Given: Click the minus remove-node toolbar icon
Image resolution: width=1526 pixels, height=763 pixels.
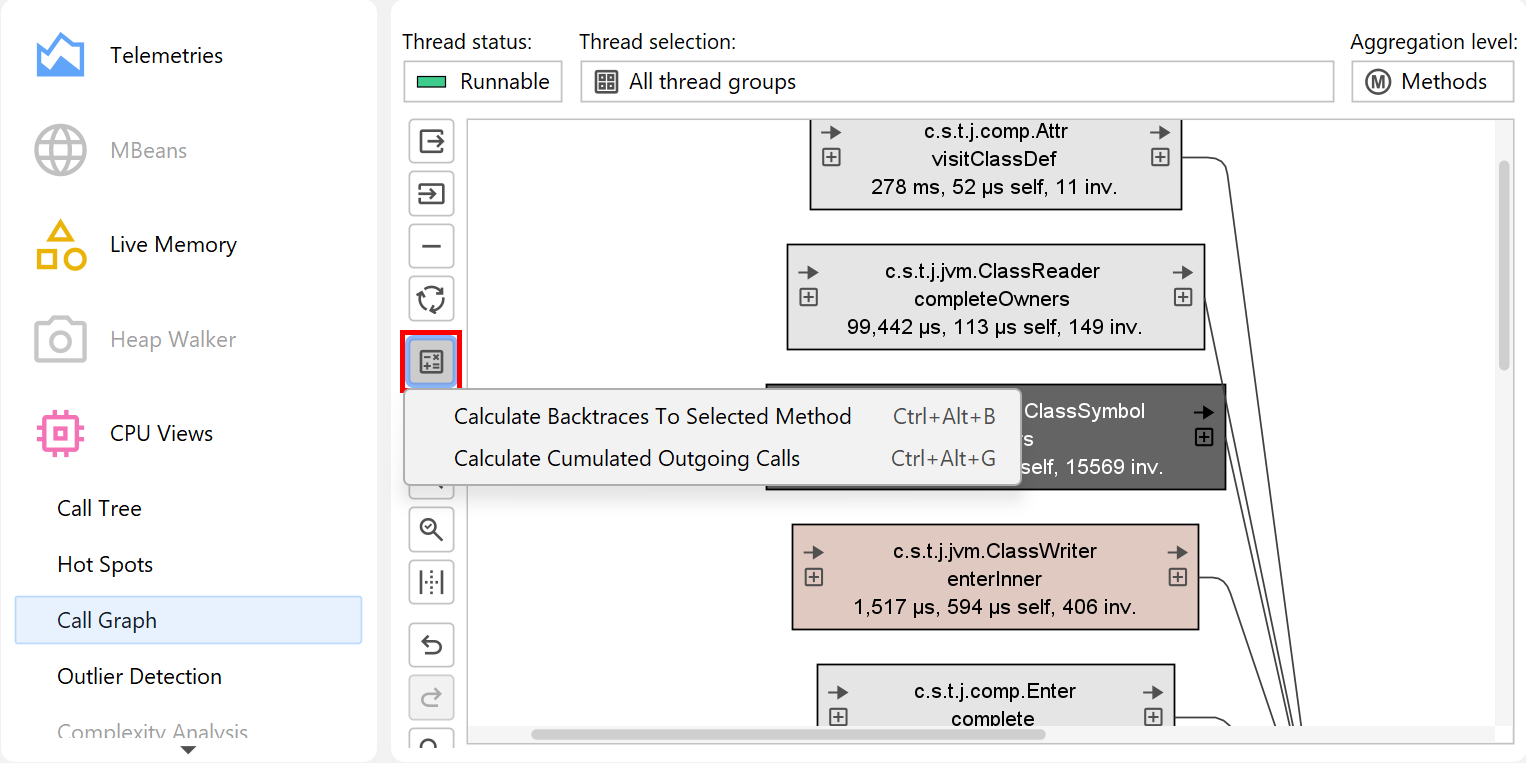Looking at the screenshot, I should click(x=431, y=246).
